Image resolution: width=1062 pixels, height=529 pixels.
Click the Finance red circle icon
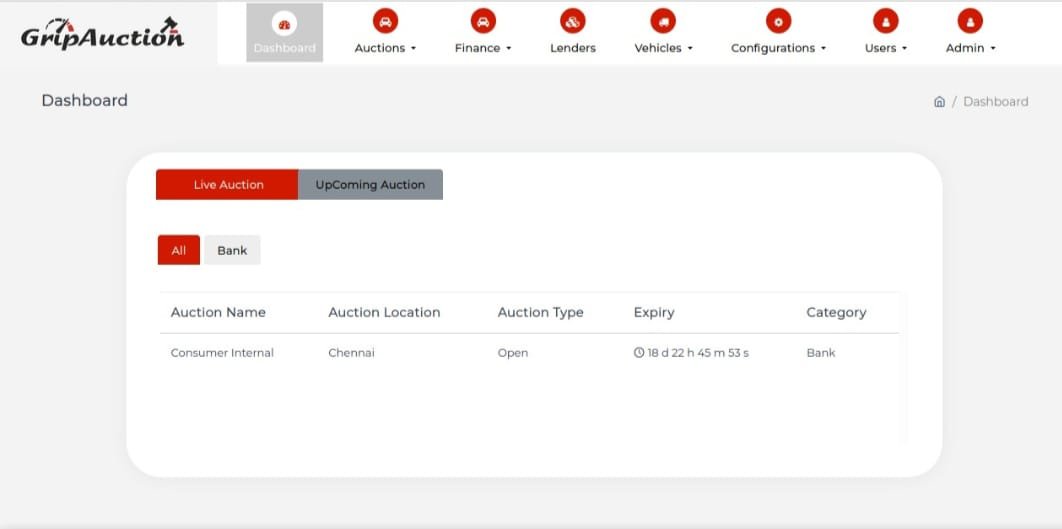[483, 21]
